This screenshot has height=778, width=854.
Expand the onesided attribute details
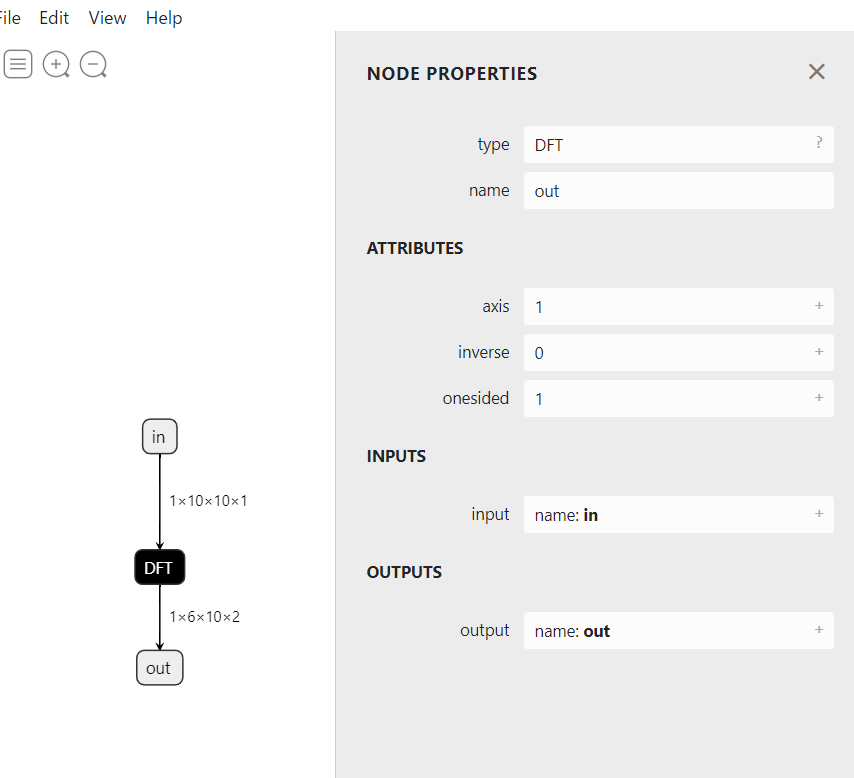pyautogui.click(x=819, y=398)
